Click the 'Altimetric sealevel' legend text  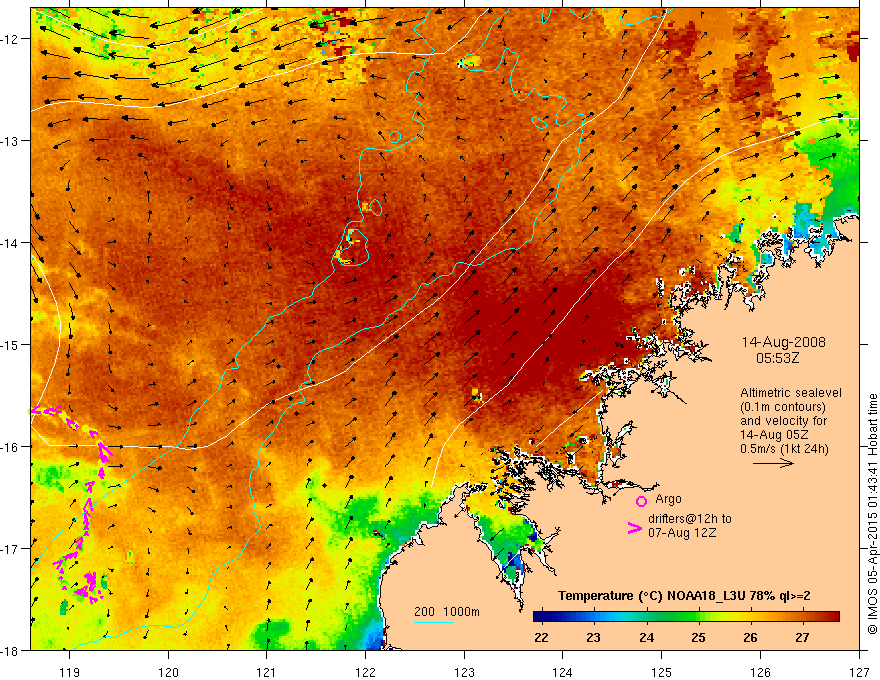coord(791,393)
